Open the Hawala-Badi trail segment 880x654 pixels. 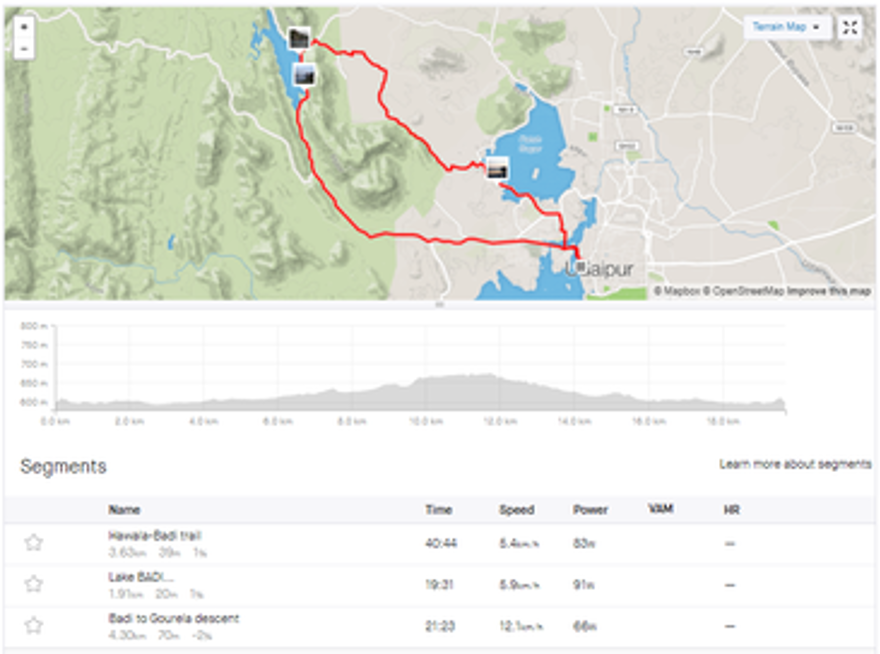[155, 535]
